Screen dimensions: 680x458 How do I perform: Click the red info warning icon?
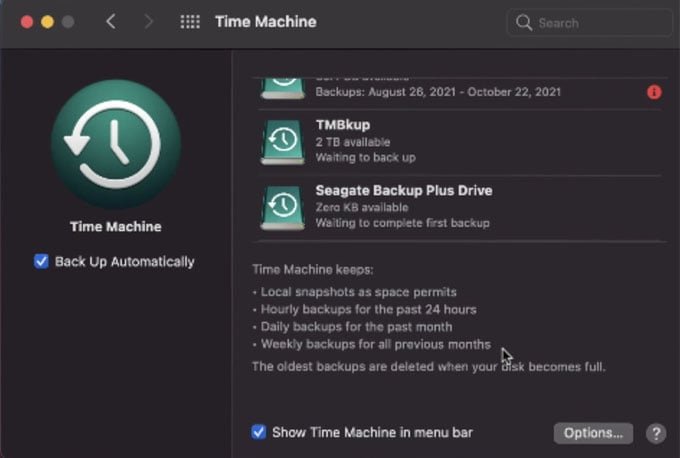tap(654, 92)
